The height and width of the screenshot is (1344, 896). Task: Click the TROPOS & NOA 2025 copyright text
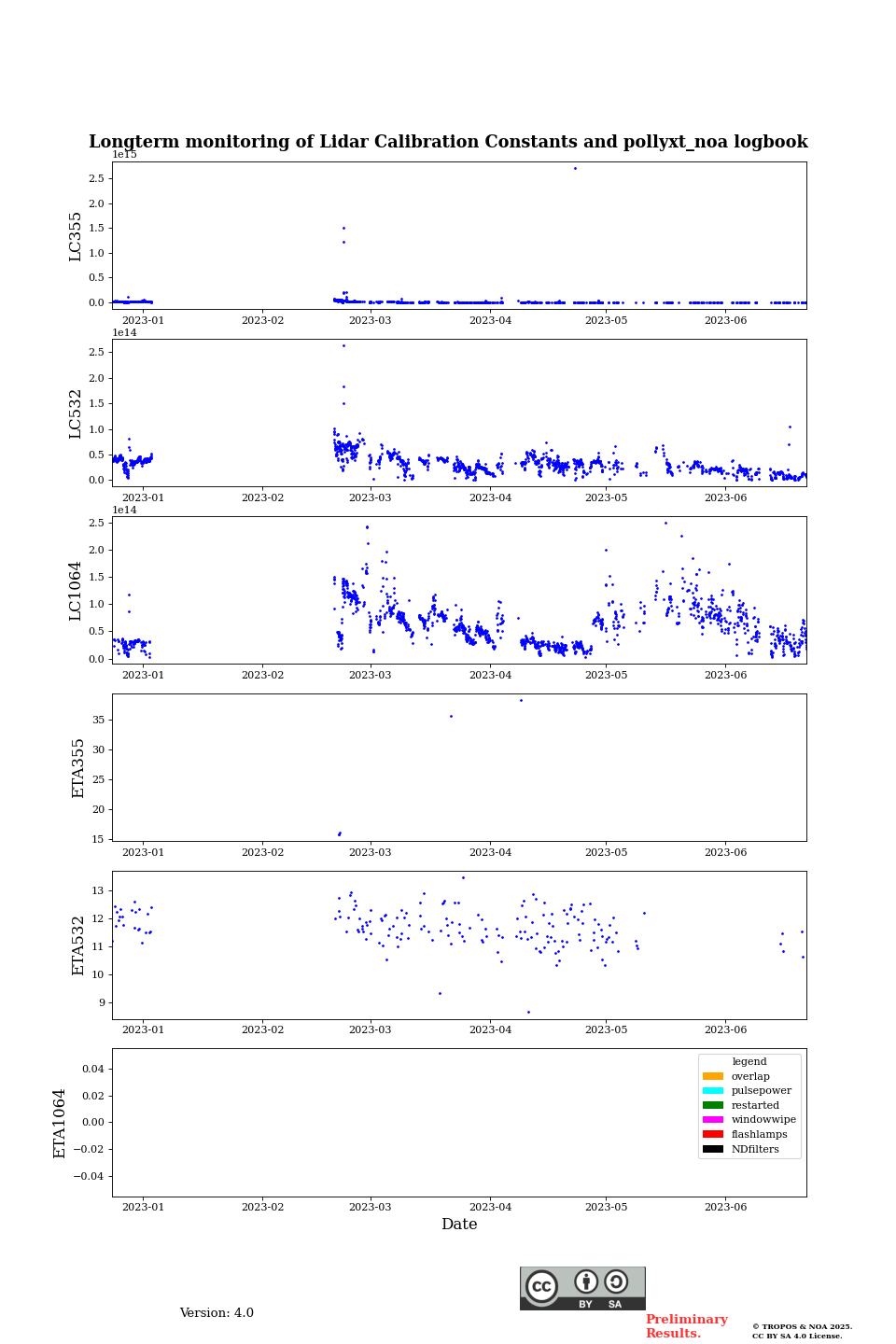coord(802,1326)
